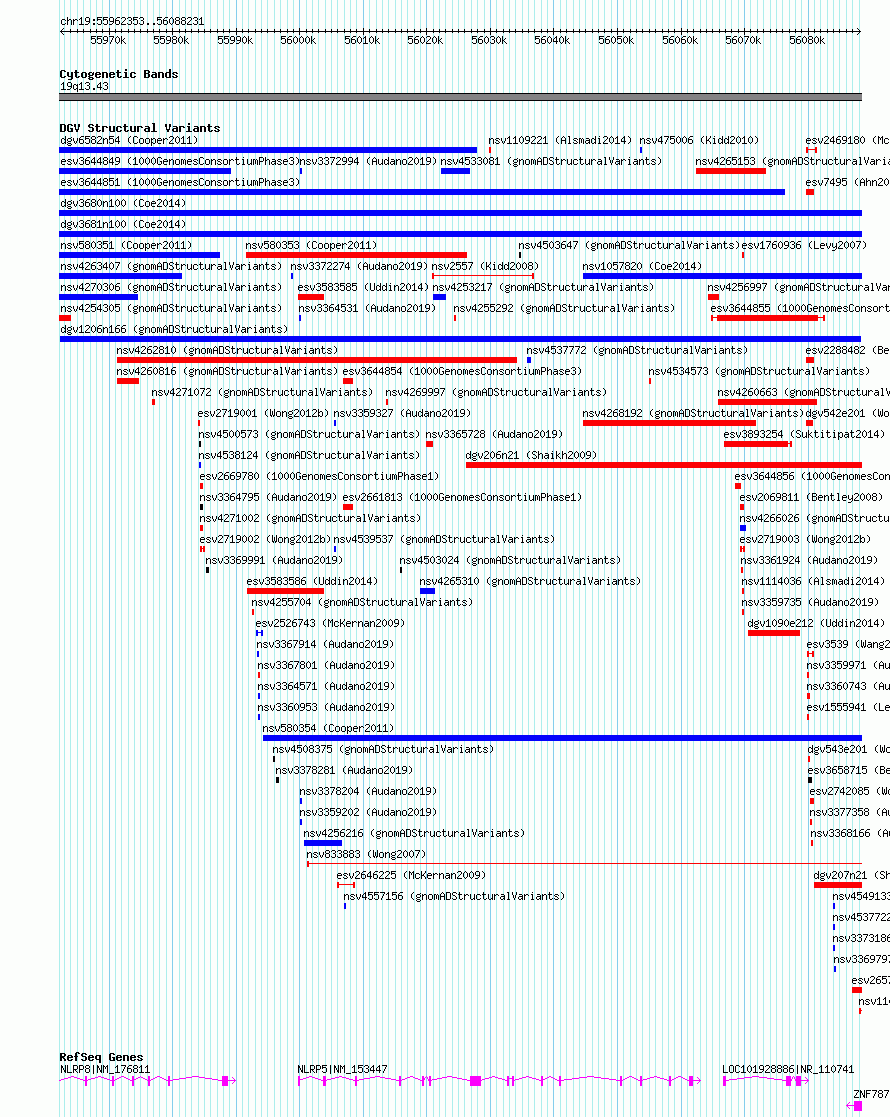This screenshot has width=890, height=1117.
Task: Click the esv1760936 (Levy2007) label
Action: [804, 245]
